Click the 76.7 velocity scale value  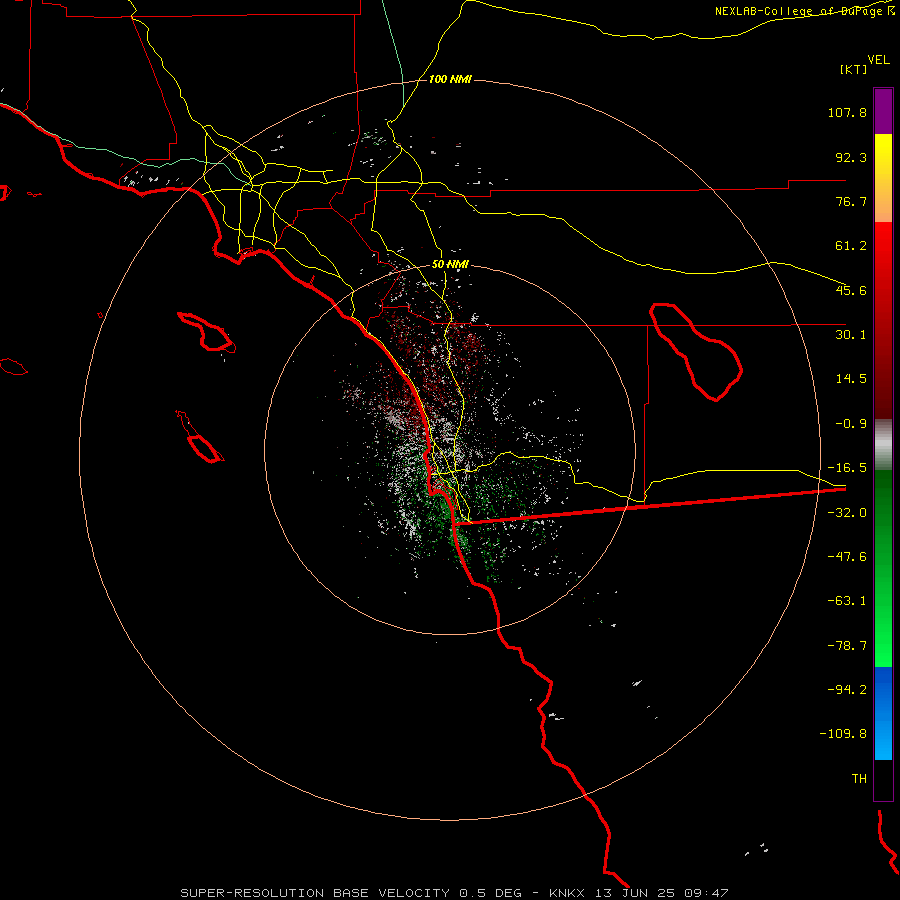[x=851, y=201]
